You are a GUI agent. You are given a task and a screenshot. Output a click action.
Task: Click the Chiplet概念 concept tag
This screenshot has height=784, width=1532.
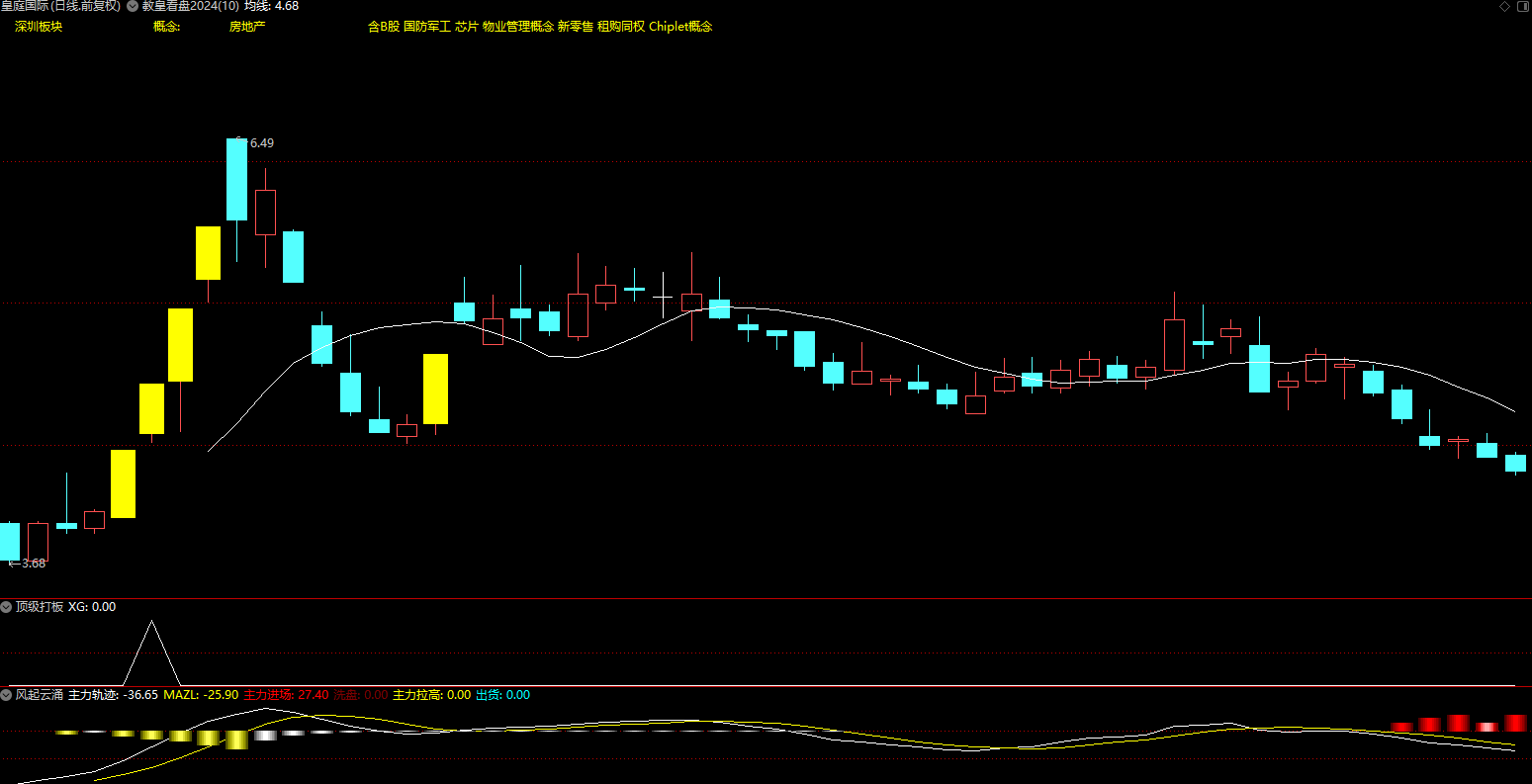(x=680, y=27)
